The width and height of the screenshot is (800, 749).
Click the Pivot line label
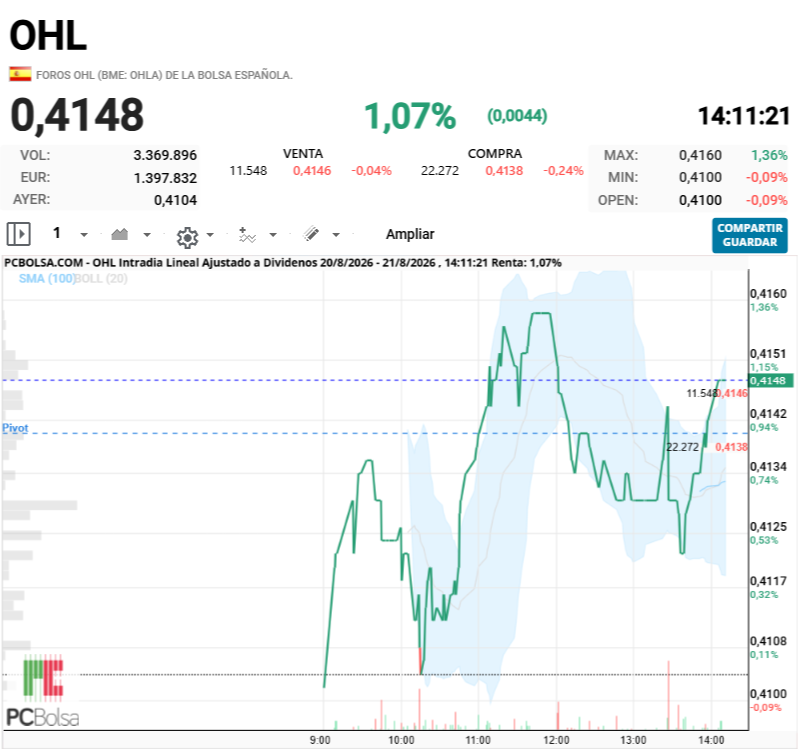(15, 428)
